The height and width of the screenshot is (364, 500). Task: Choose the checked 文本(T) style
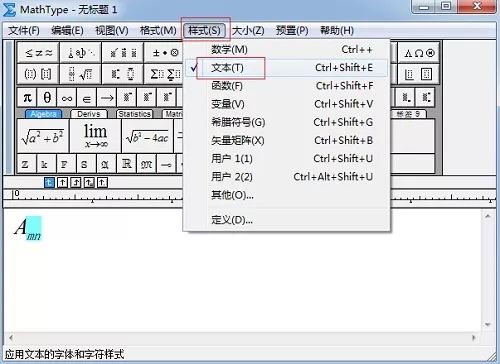[287, 68]
